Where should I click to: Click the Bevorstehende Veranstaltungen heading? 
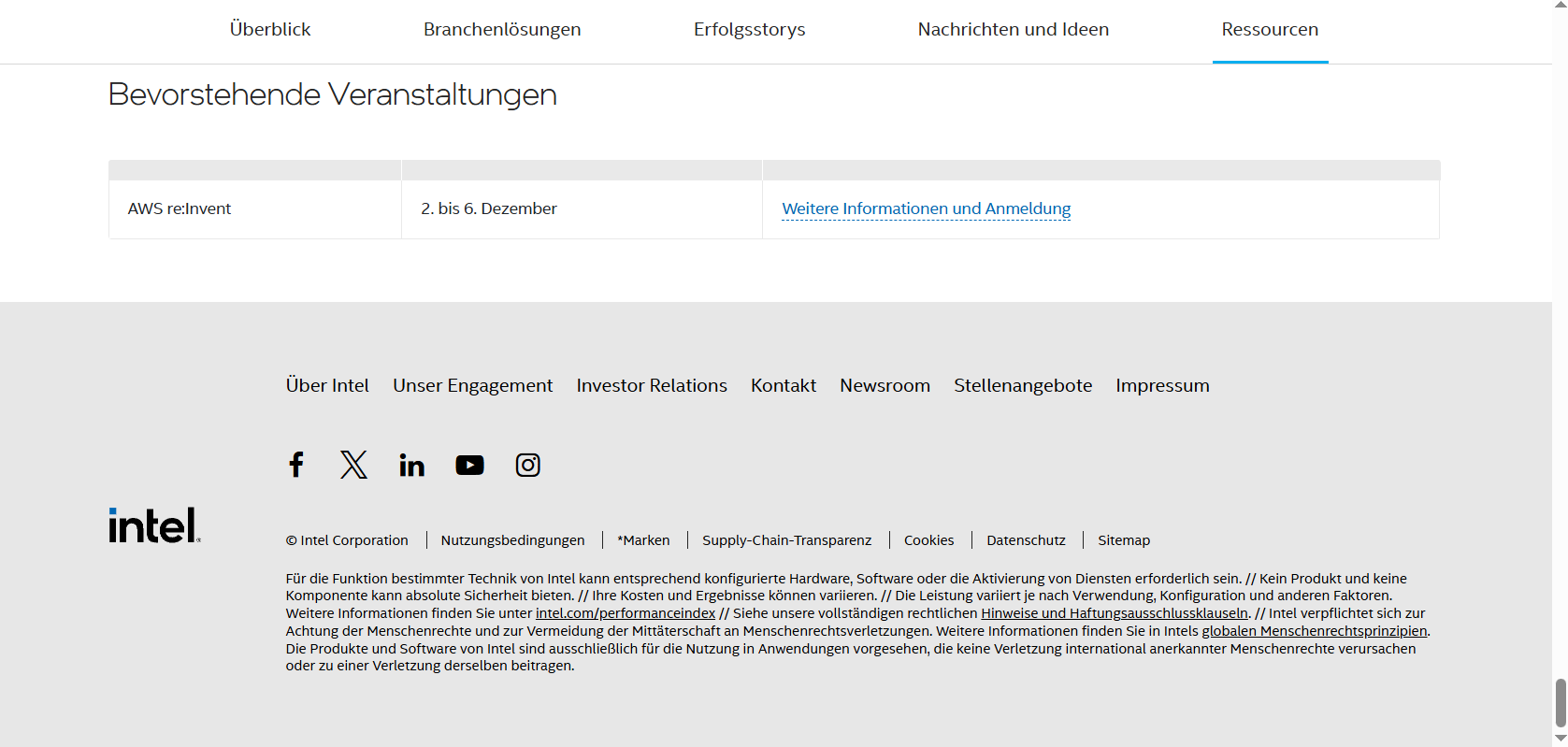click(x=333, y=94)
